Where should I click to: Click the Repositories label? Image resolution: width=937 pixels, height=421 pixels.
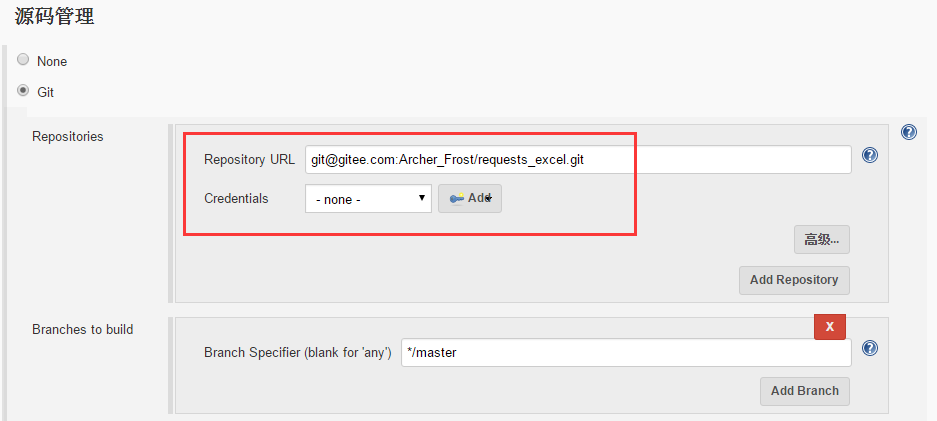tap(68, 137)
